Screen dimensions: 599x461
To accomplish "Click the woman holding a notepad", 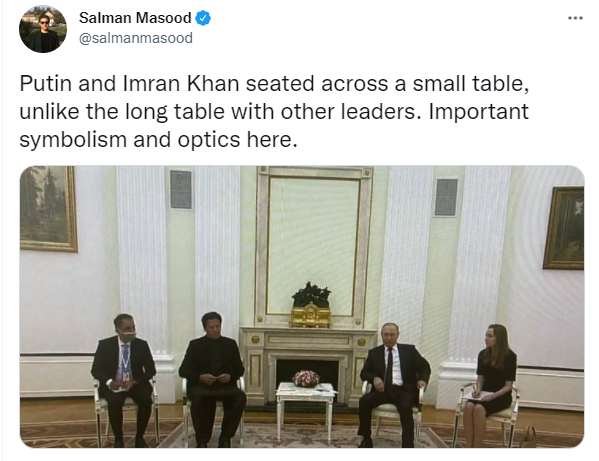I will pyautogui.click(x=490, y=376).
